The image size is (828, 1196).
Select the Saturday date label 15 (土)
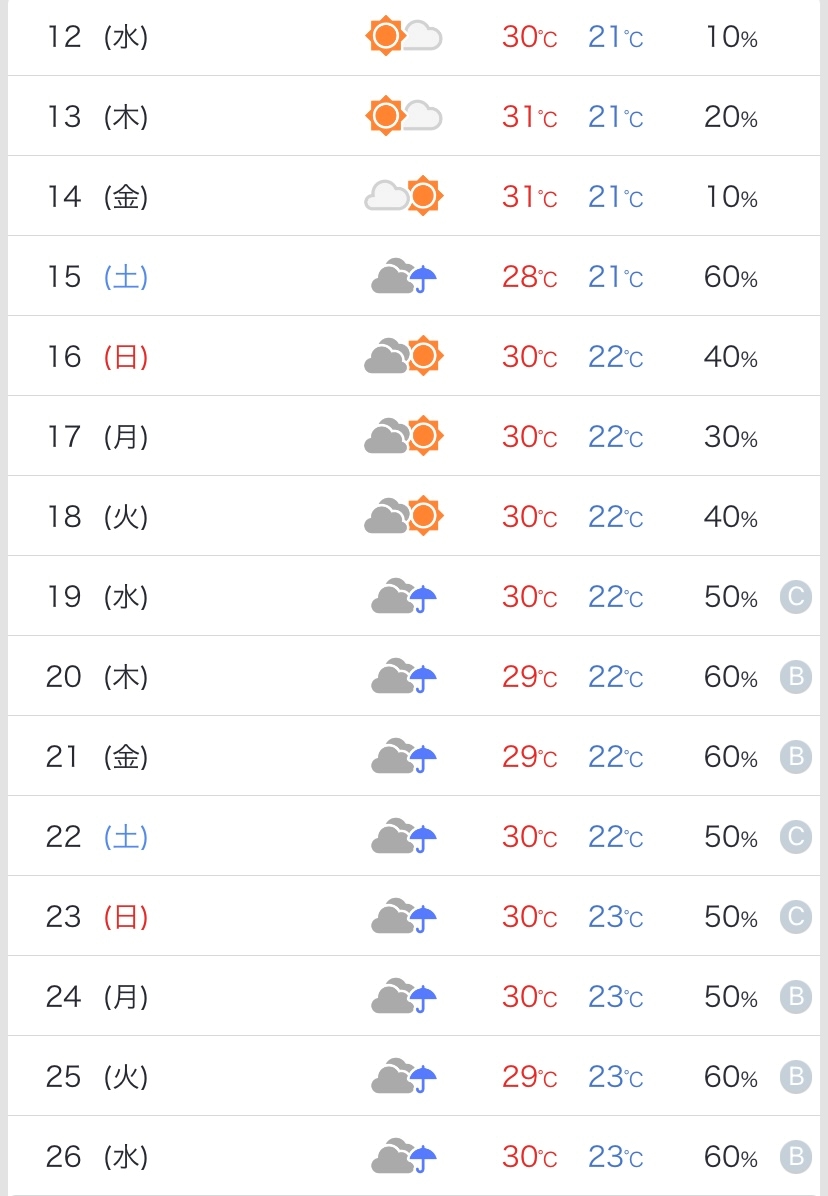pyautogui.click(x=98, y=276)
